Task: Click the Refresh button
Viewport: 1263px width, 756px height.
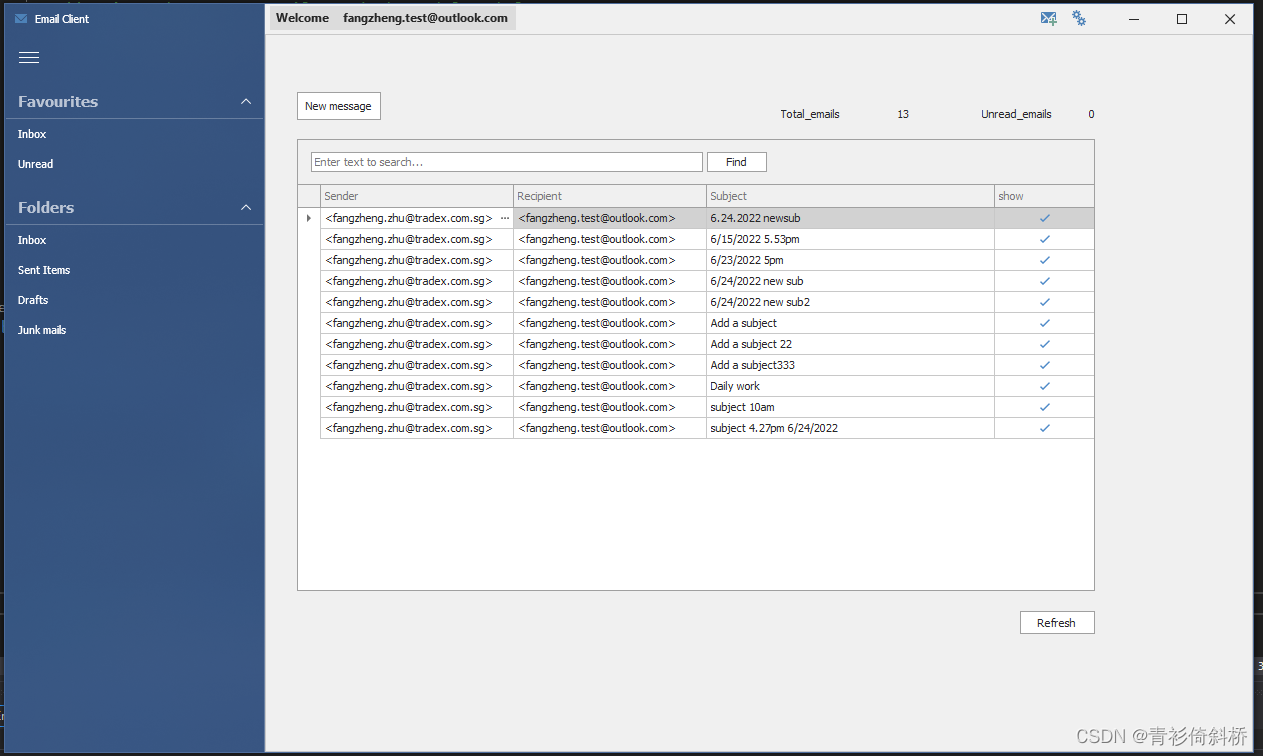Action: tap(1056, 622)
